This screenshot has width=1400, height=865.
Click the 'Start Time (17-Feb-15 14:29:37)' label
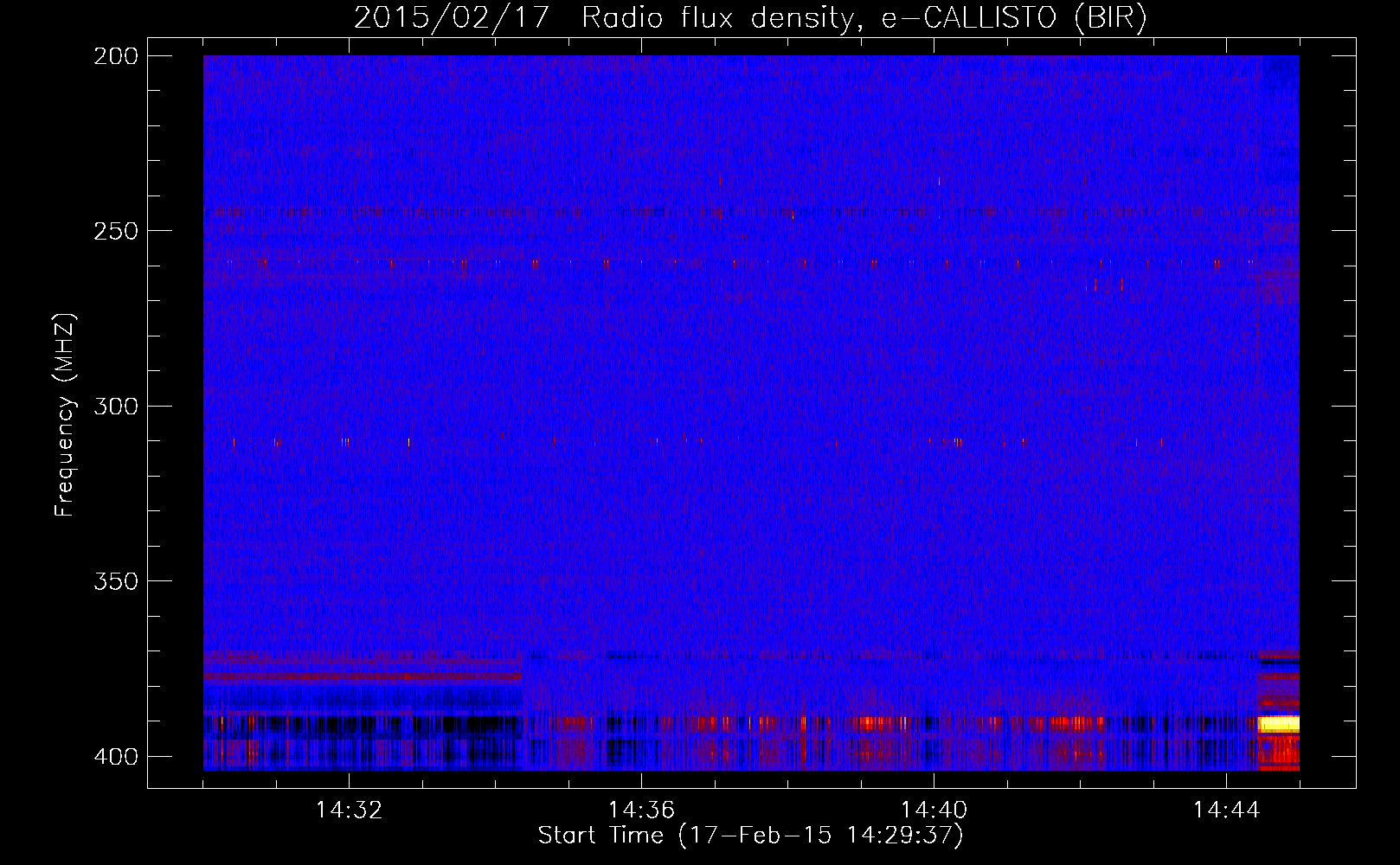tap(750, 836)
